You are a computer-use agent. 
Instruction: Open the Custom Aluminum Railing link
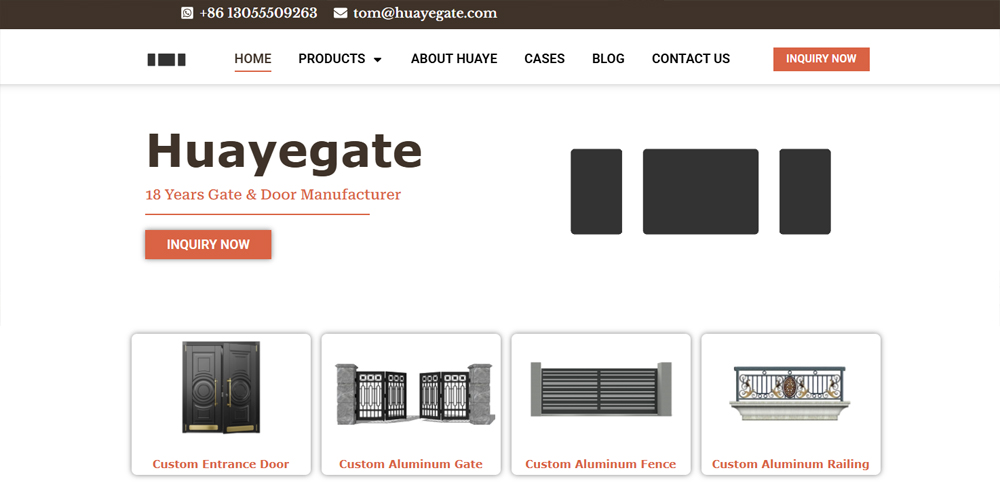tap(791, 464)
